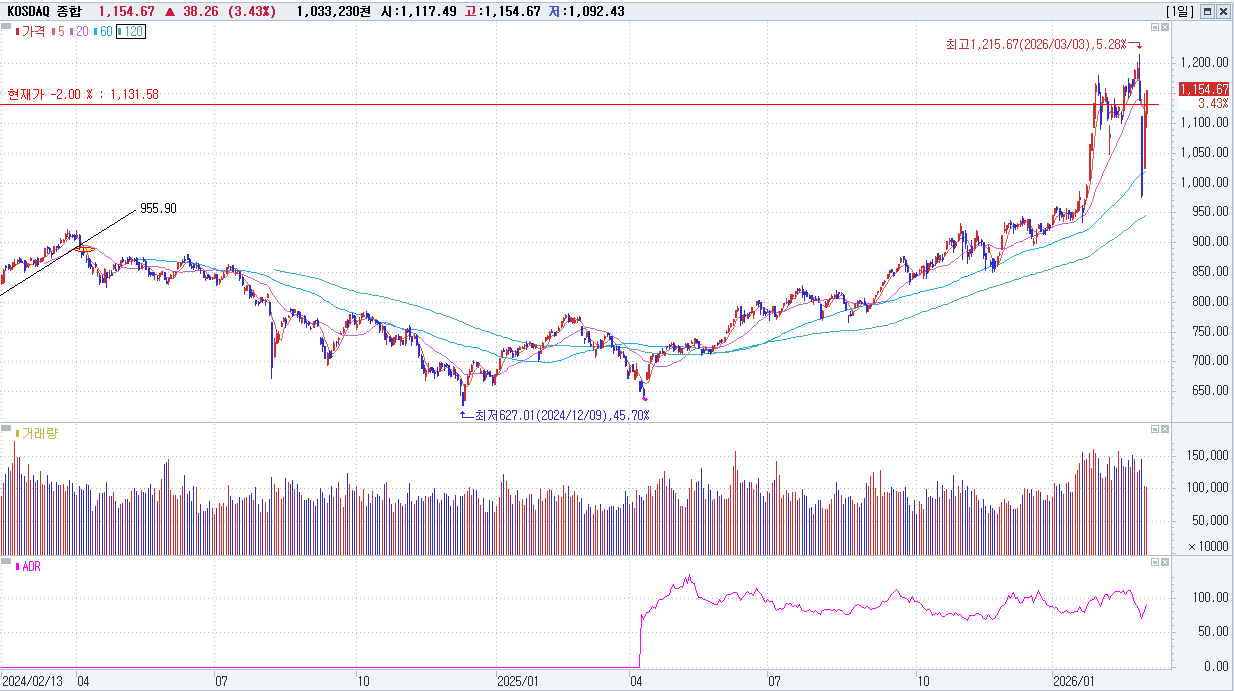This screenshot has width=1234, height=691.
Task: Click the red 1,154.67 price tag on axis
Action: (x=1204, y=89)
